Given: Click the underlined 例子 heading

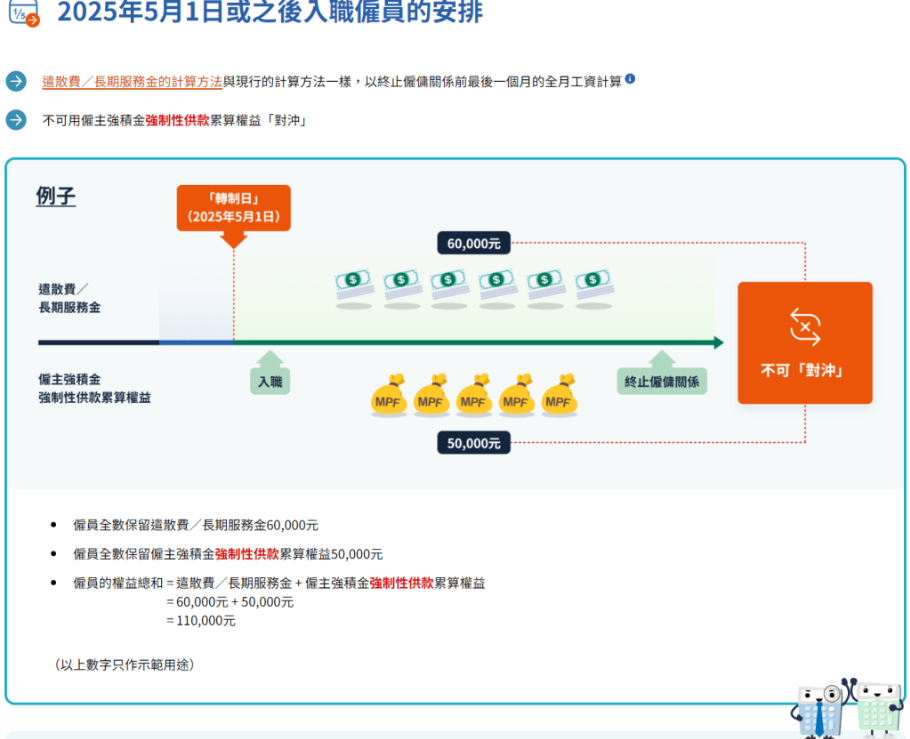Looking at the screenshot, I should pyautogui.click(x=56, y=196).
